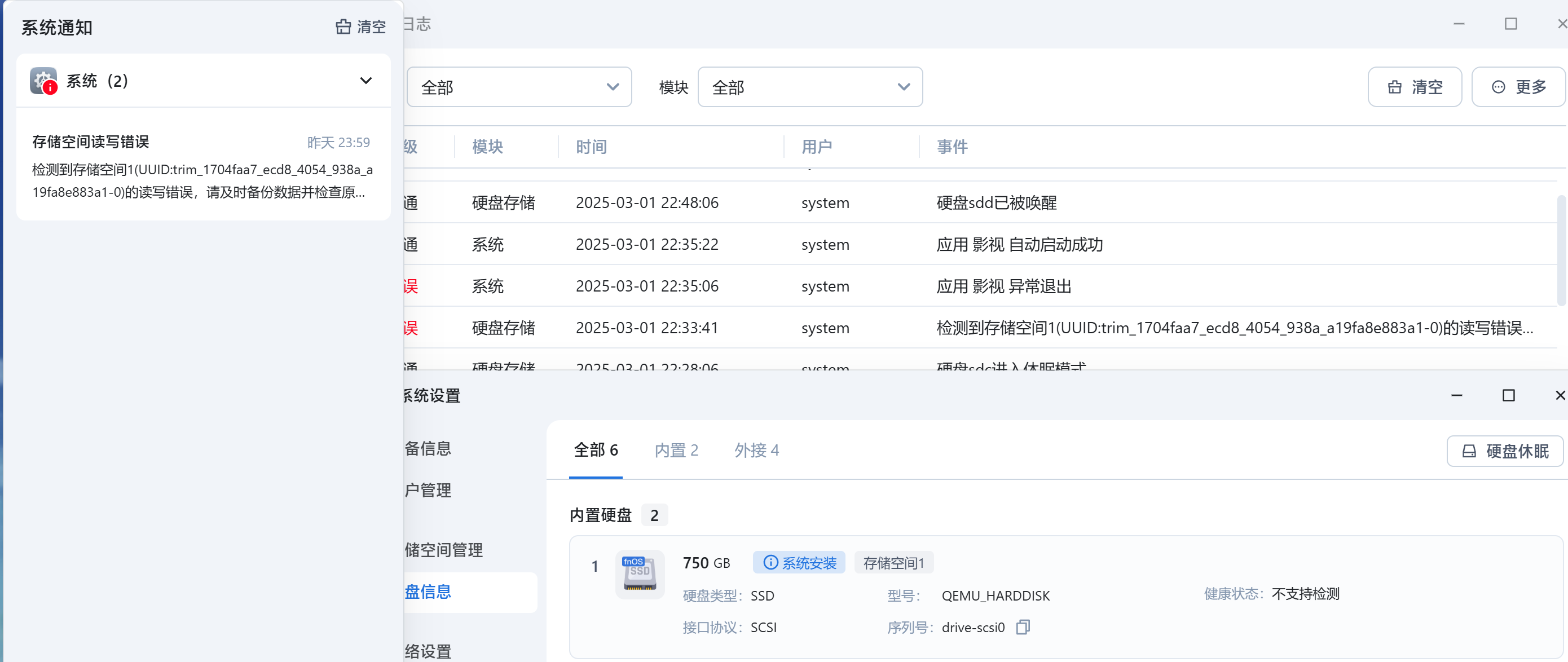Close the 系统设置 window
Image resolution: width=1568 pixels, height=662 pixels.
tap(1560, 395)
